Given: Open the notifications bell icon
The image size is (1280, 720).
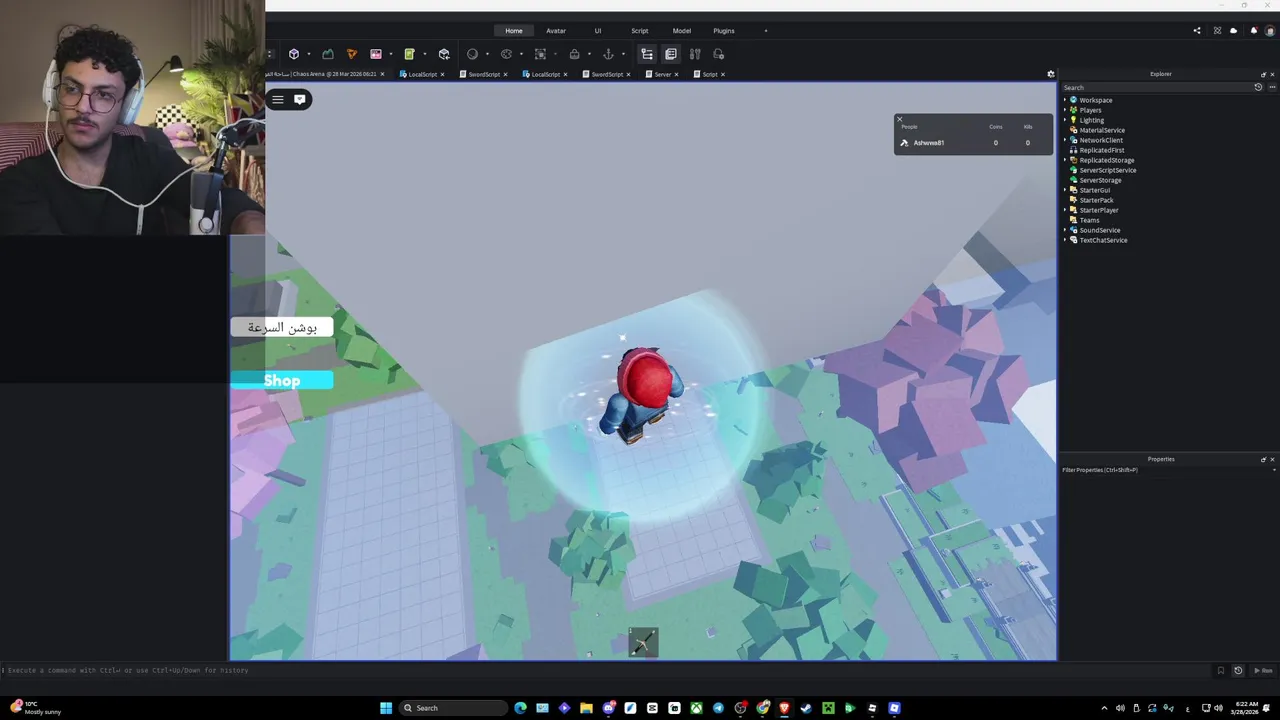Looking at the screenshot, I should point(1254,31).
